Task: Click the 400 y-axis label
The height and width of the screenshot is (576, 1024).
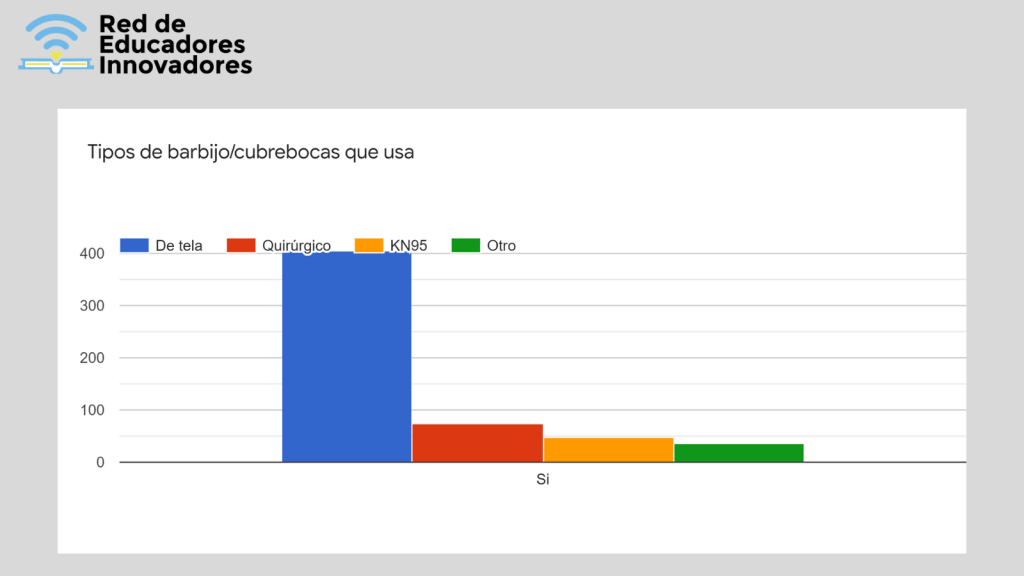Action: [93, 254]
